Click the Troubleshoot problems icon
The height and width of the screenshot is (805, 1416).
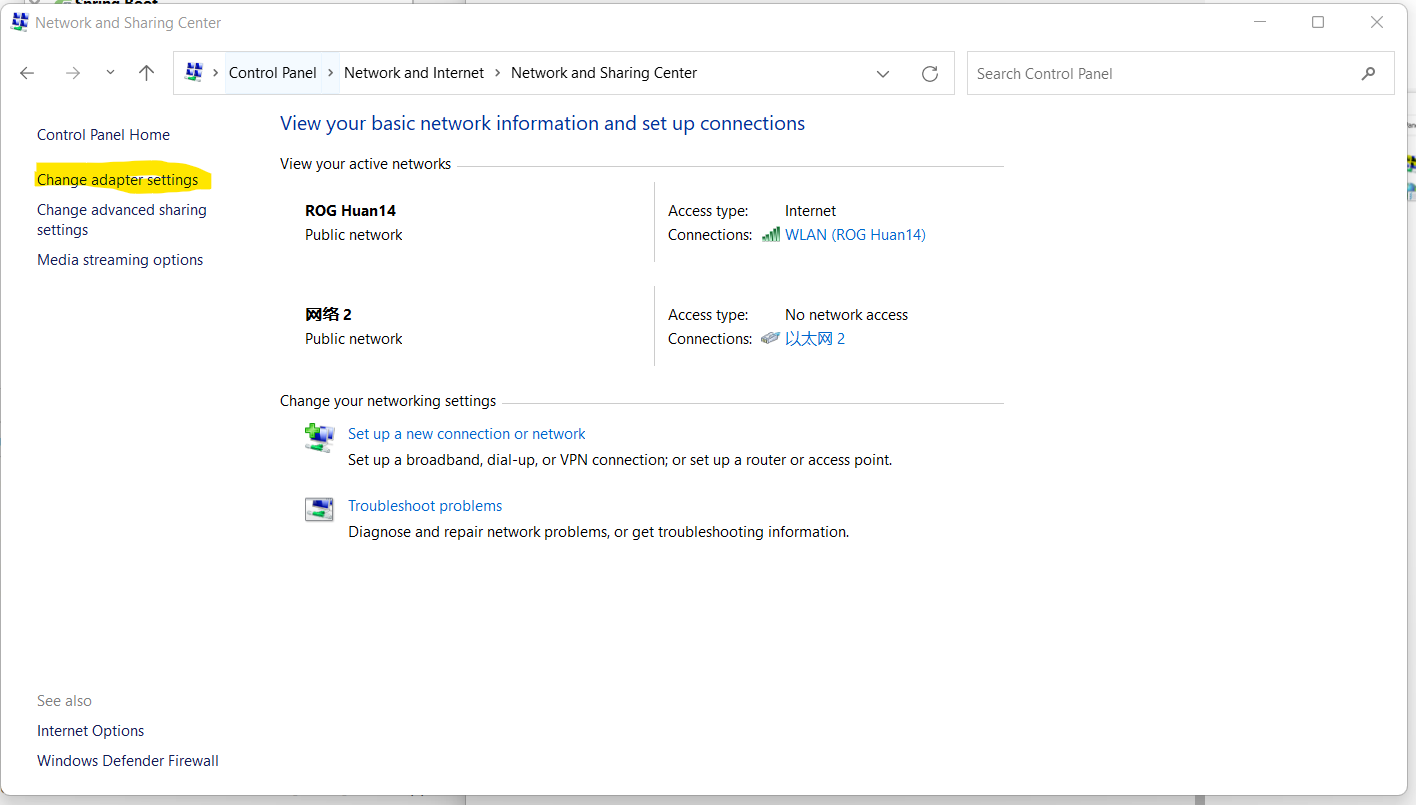coord(319,509)
